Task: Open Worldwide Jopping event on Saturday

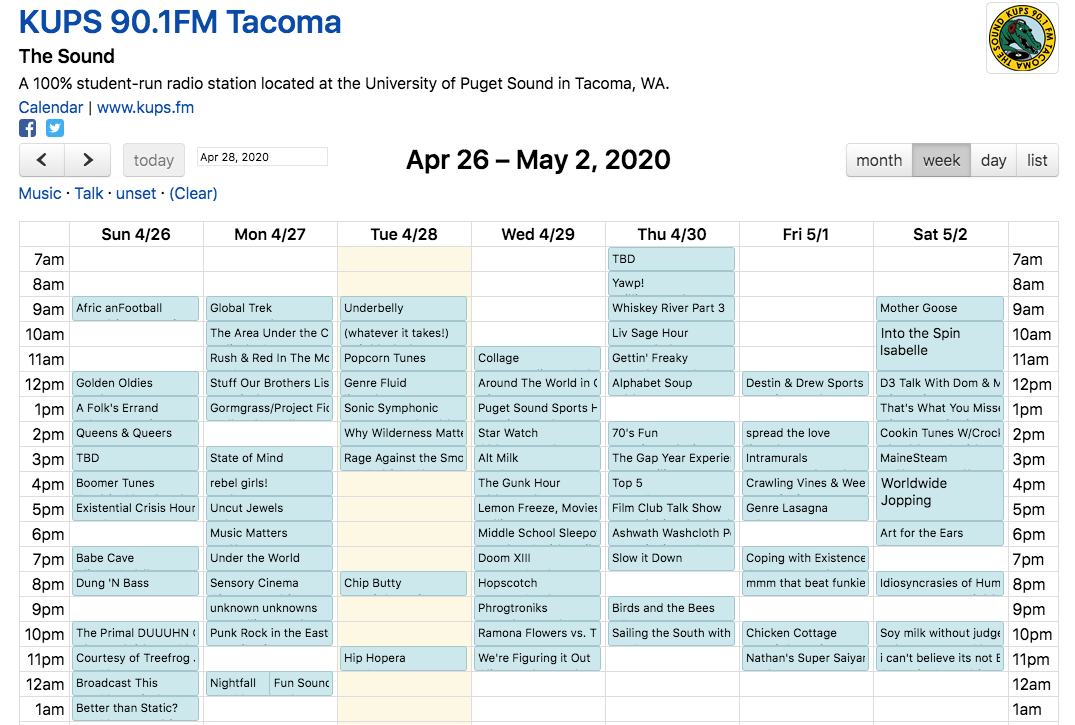Action: pos(939,495)
